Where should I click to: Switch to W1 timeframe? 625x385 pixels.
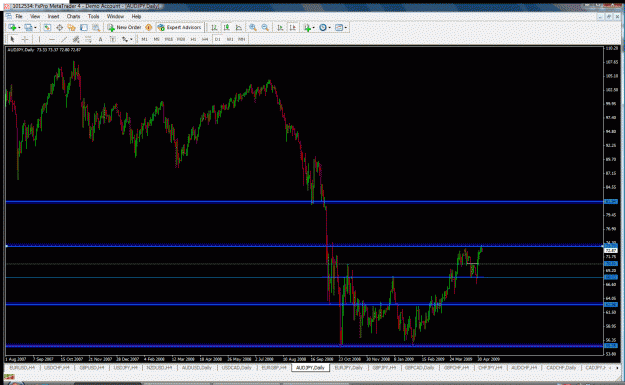click(230, 39)
